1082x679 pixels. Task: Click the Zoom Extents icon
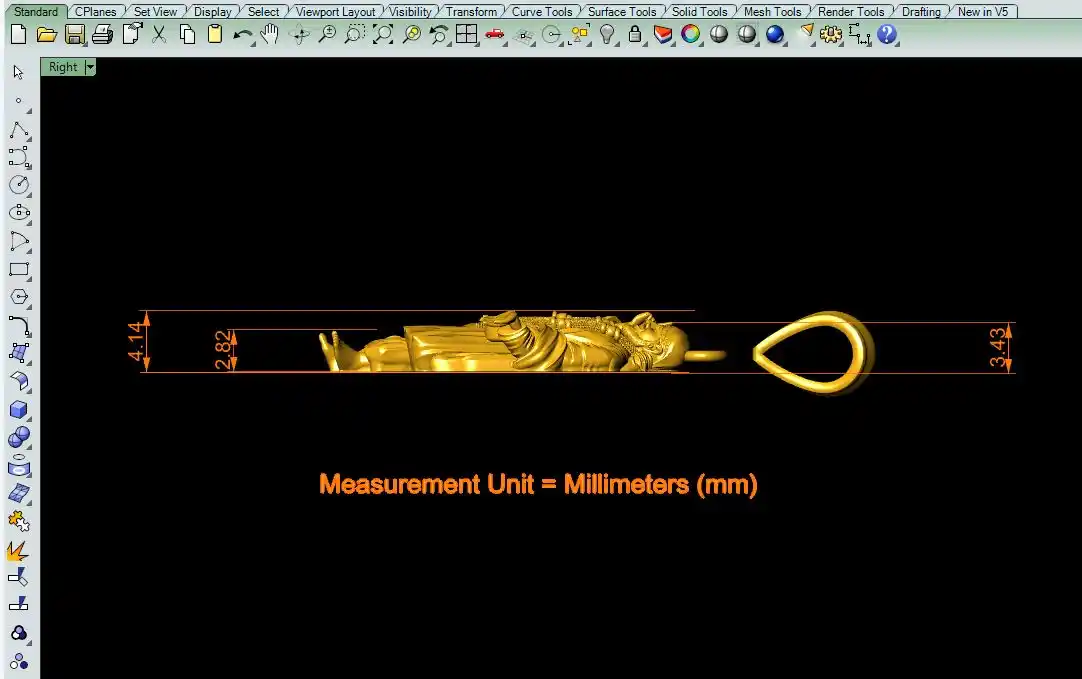[383, 35]
